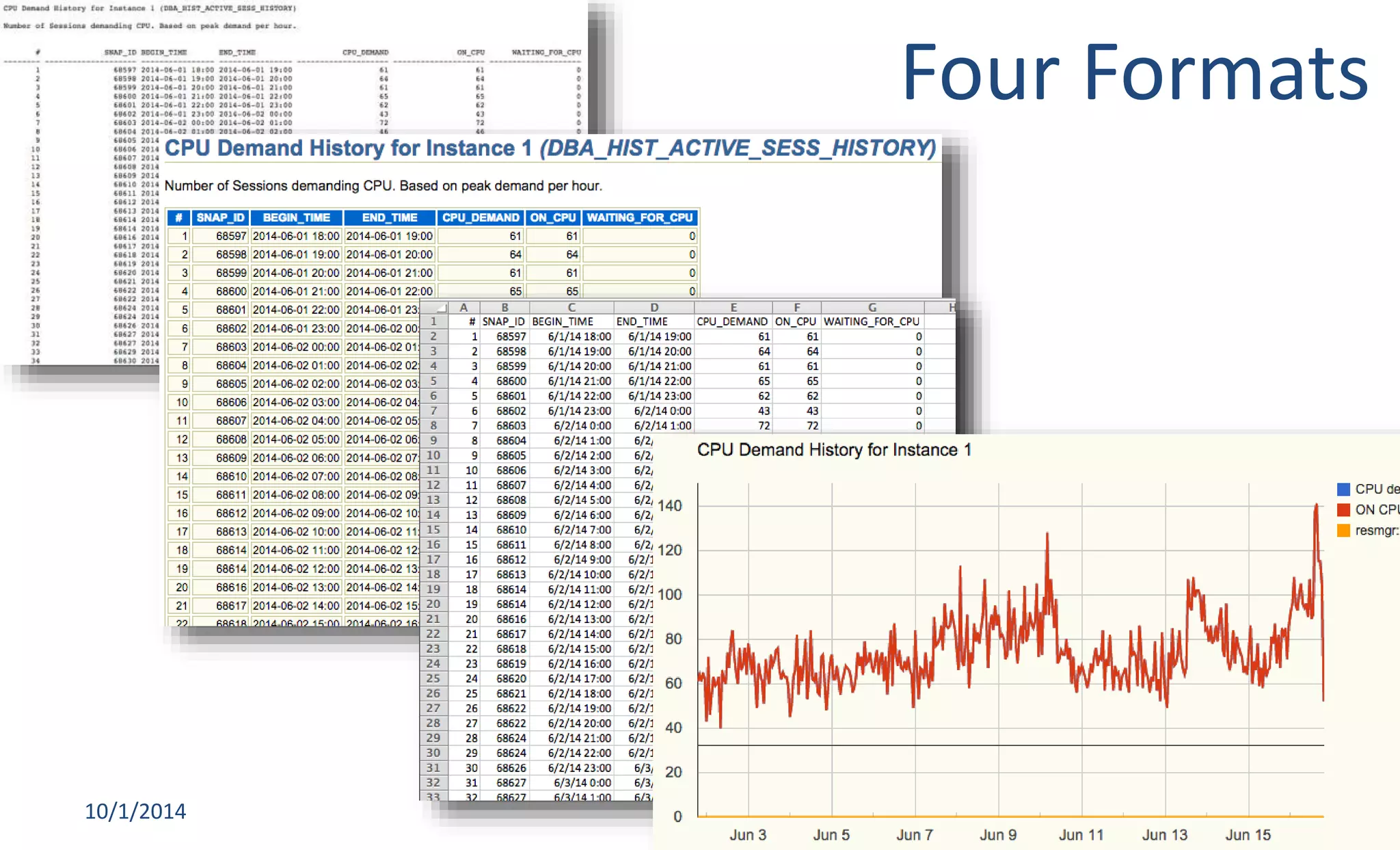
Task: Click ON_CPU header in the plain text report
Action: point(471,53)
